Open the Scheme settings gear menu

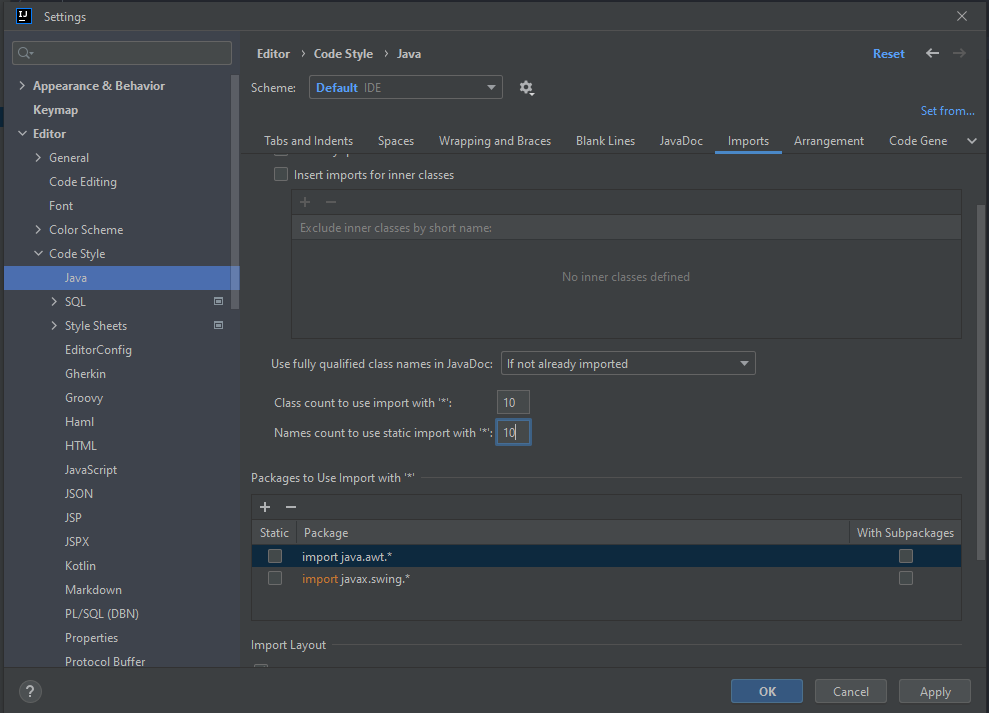(526, 87)
